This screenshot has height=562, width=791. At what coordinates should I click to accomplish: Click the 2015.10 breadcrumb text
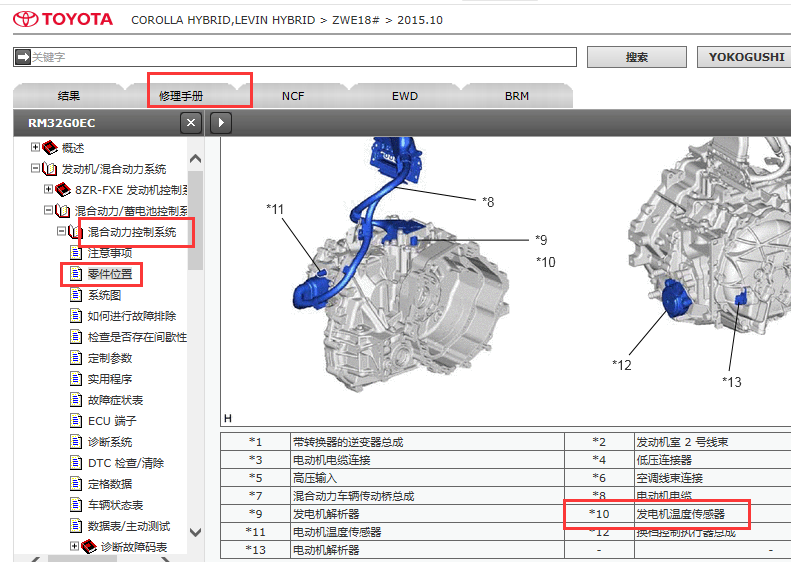tap(420, 20)
